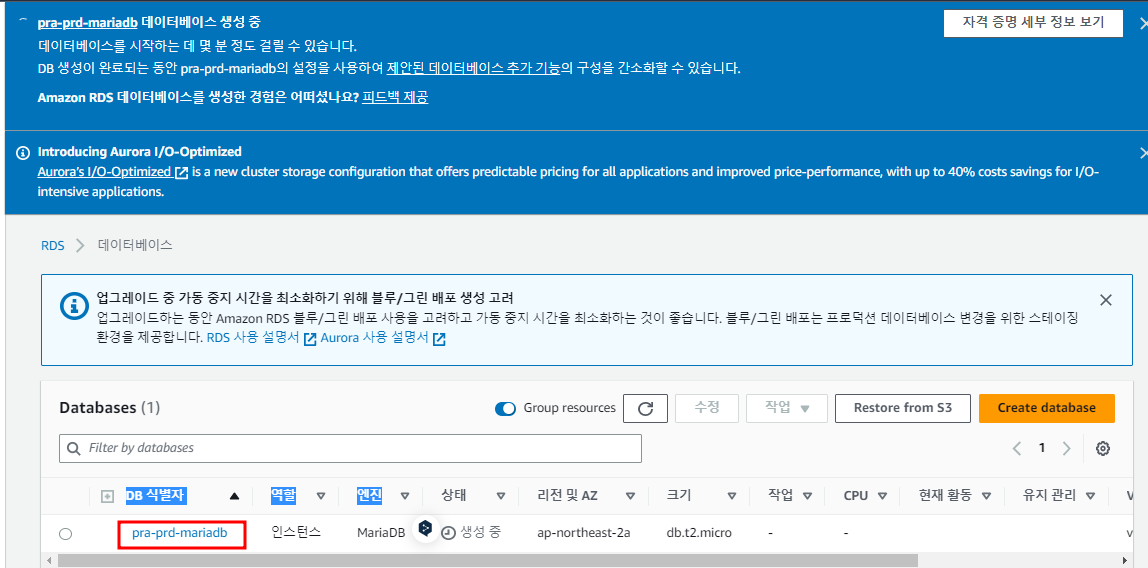Image resolution: width=1148 pixels, height=568 pixels.
Task: Sort by 크기 column
Action: pyautogui.click(x=731, y=496)
